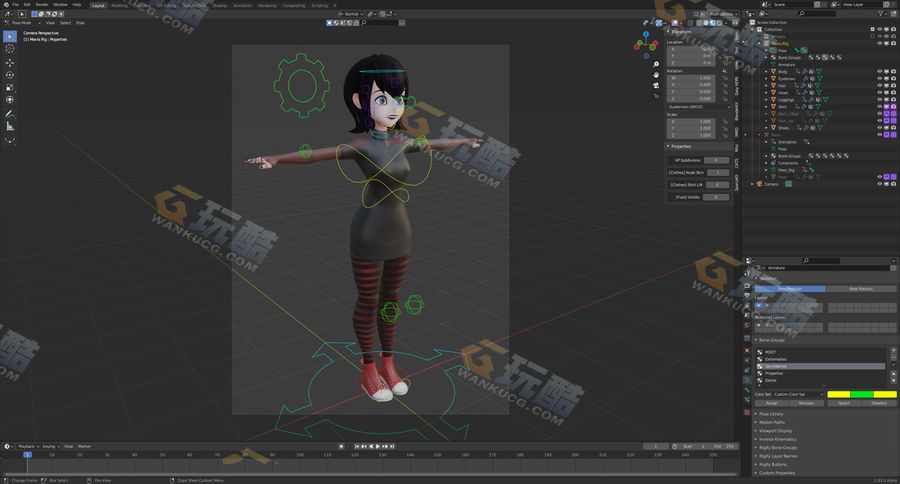Select the Secondaries bone group row
The width and height of the screenshot is (900, 484).
pyautogui.click(x=822, y=366)
